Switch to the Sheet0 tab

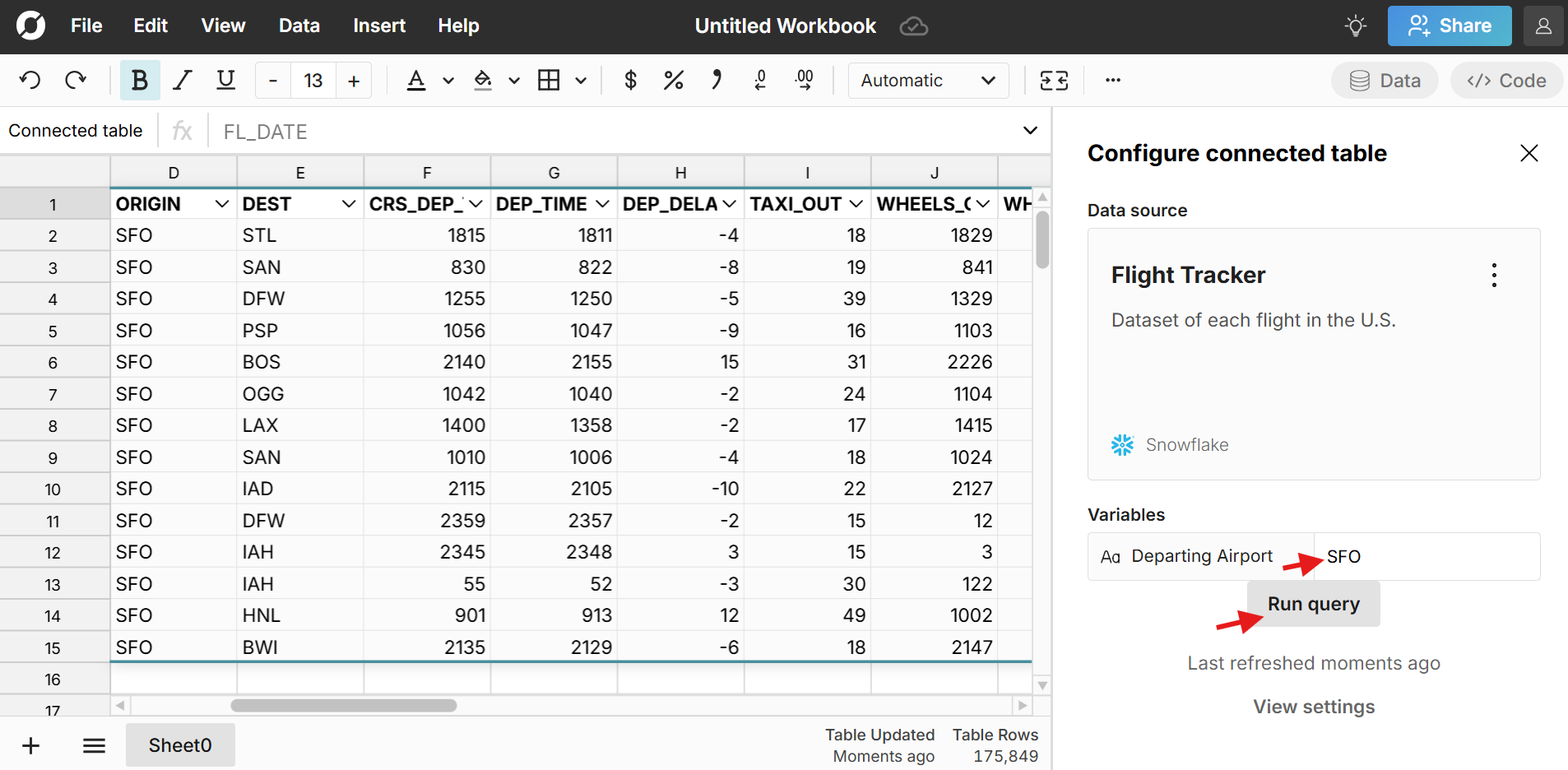180,745
